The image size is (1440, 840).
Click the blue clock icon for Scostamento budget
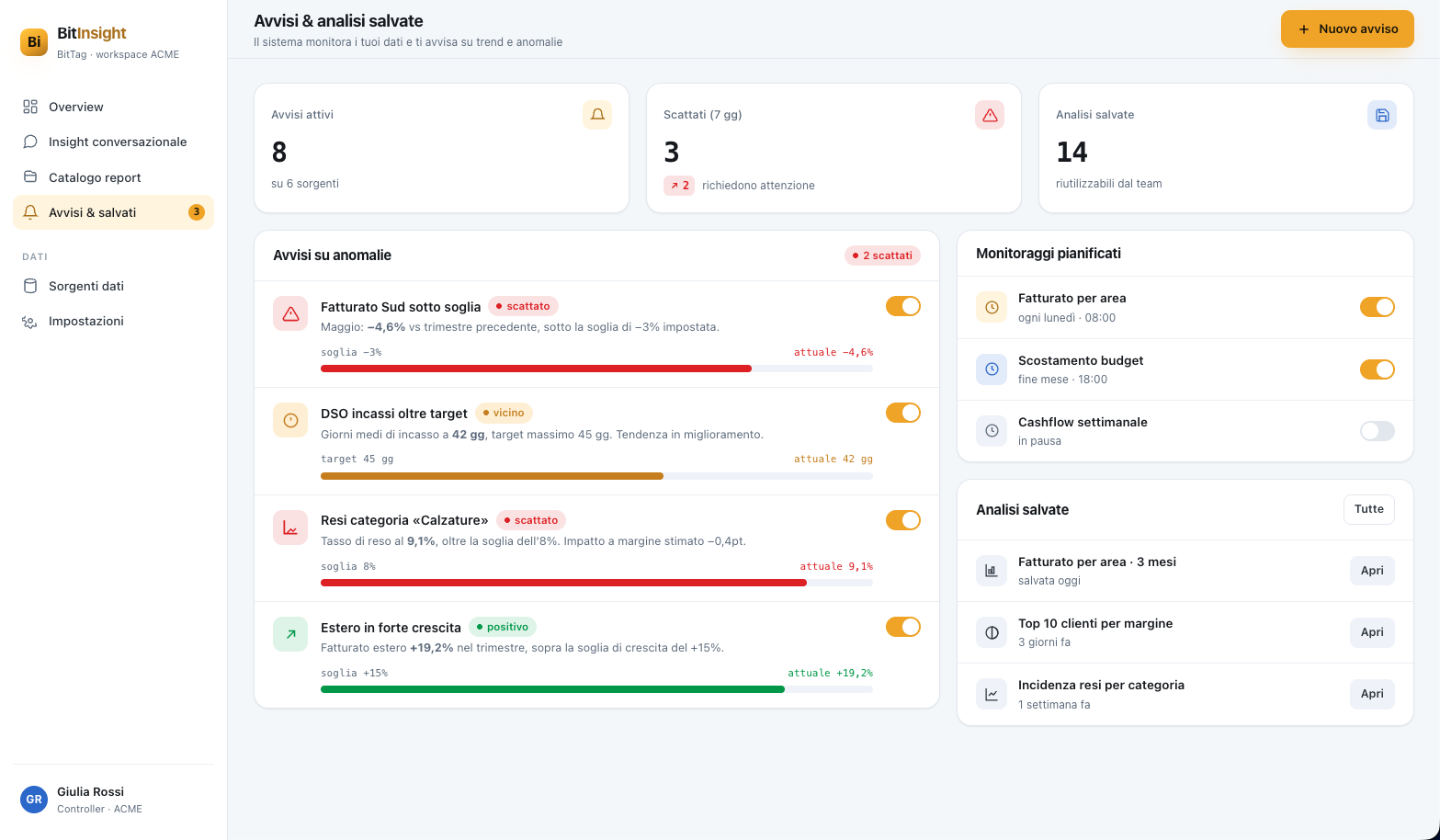click(992, 369)
